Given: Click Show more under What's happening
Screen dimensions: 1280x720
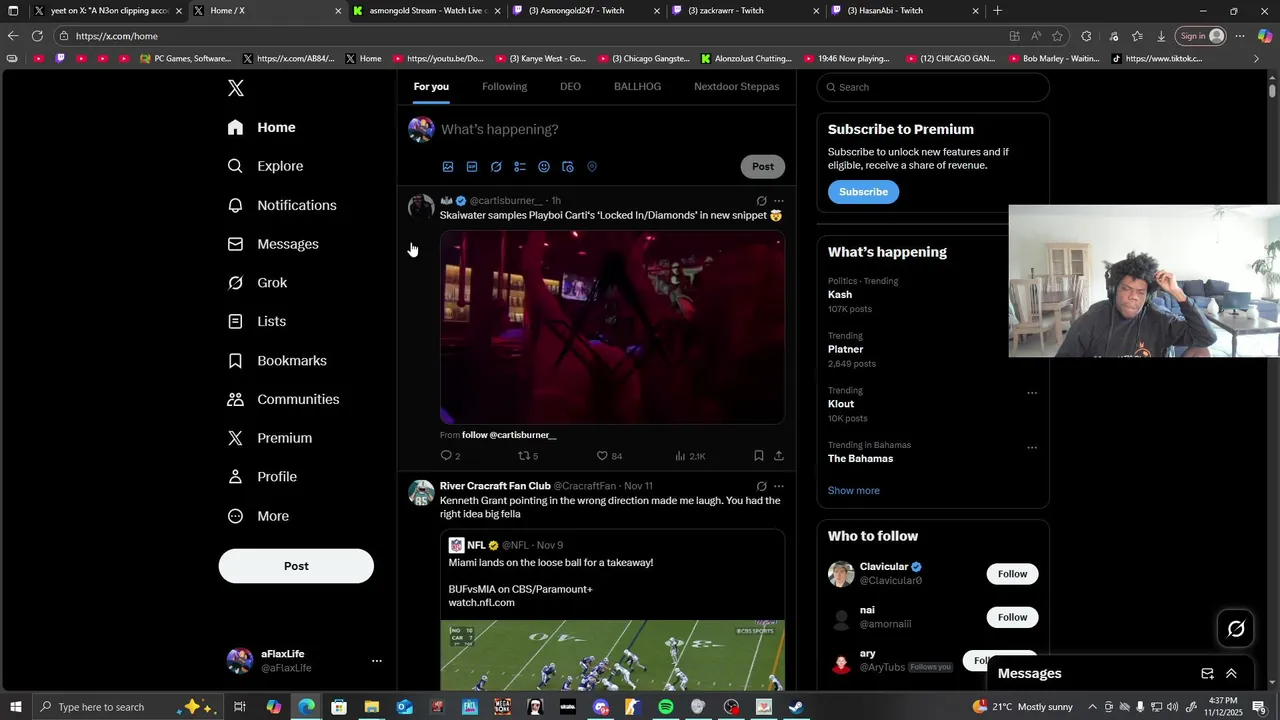Looking at the screenshot, I should [854, 491].
